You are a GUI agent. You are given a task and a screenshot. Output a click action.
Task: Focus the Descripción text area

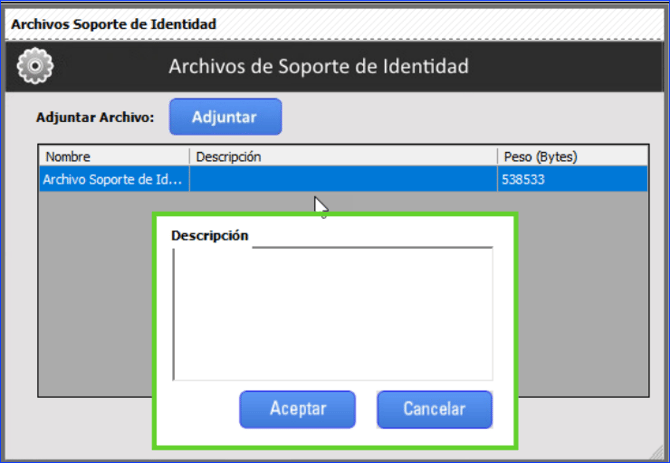333,313
